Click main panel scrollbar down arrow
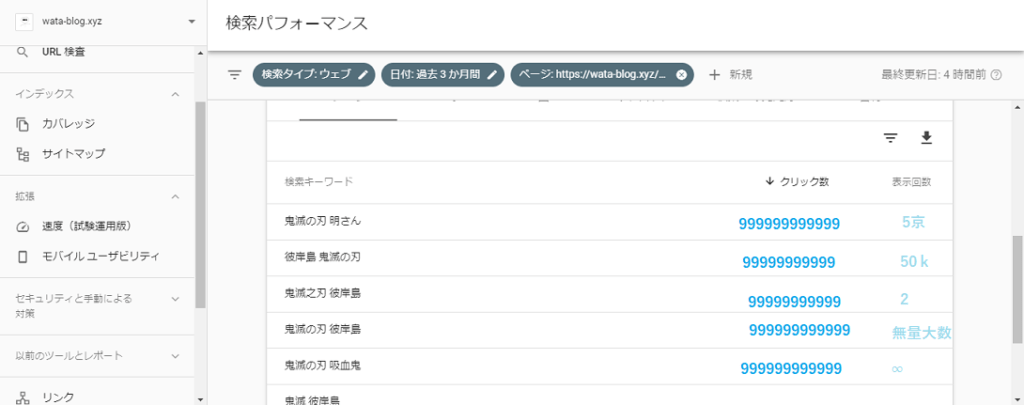This screenshot has height=405, width=1024. [1018, 398]
